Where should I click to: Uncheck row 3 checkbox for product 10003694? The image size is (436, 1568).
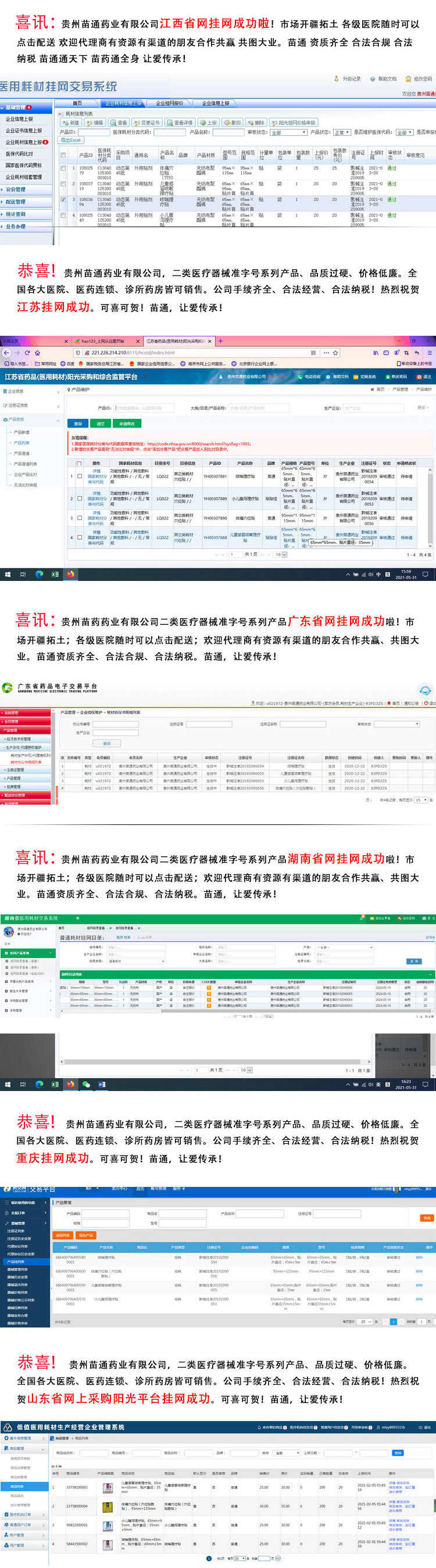[63, 199]
